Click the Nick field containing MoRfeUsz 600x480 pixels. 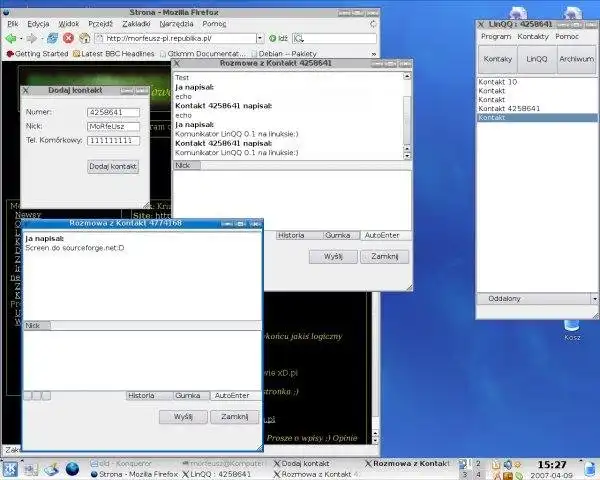tap(113, 126)
